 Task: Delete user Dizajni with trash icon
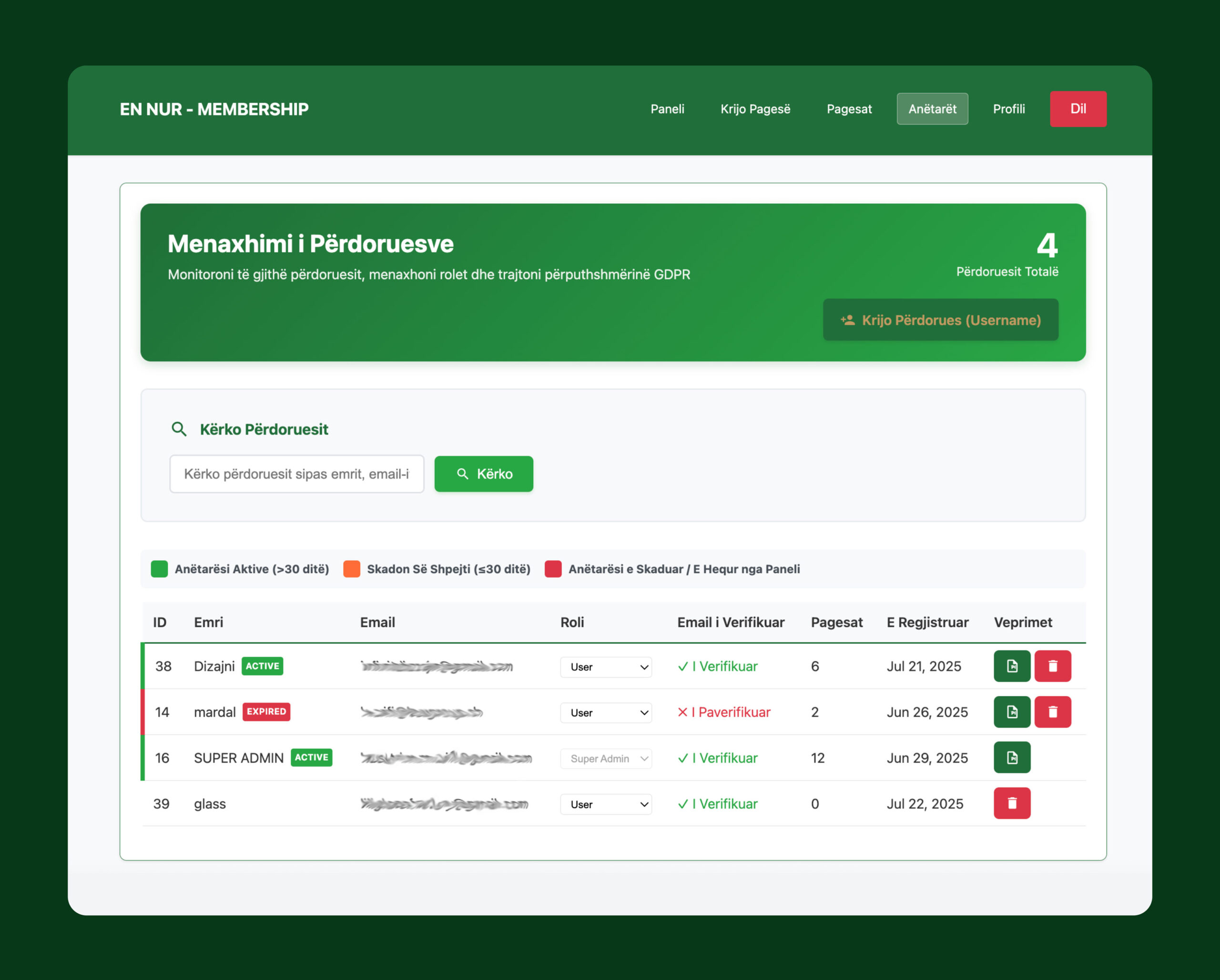click(1053, 666)
